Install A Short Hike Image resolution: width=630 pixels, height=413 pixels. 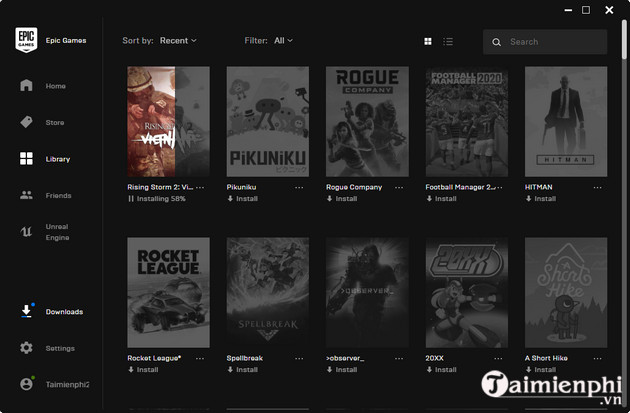pos(541,370)
